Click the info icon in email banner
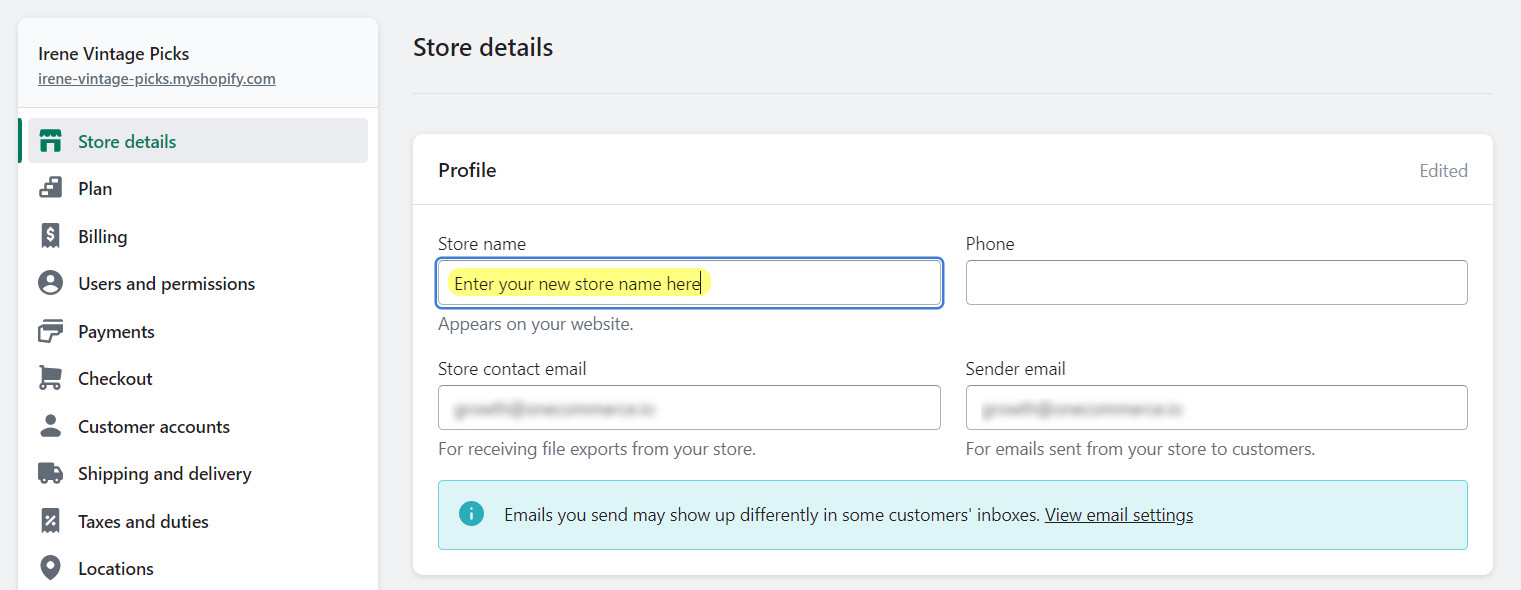 (471, 514)
